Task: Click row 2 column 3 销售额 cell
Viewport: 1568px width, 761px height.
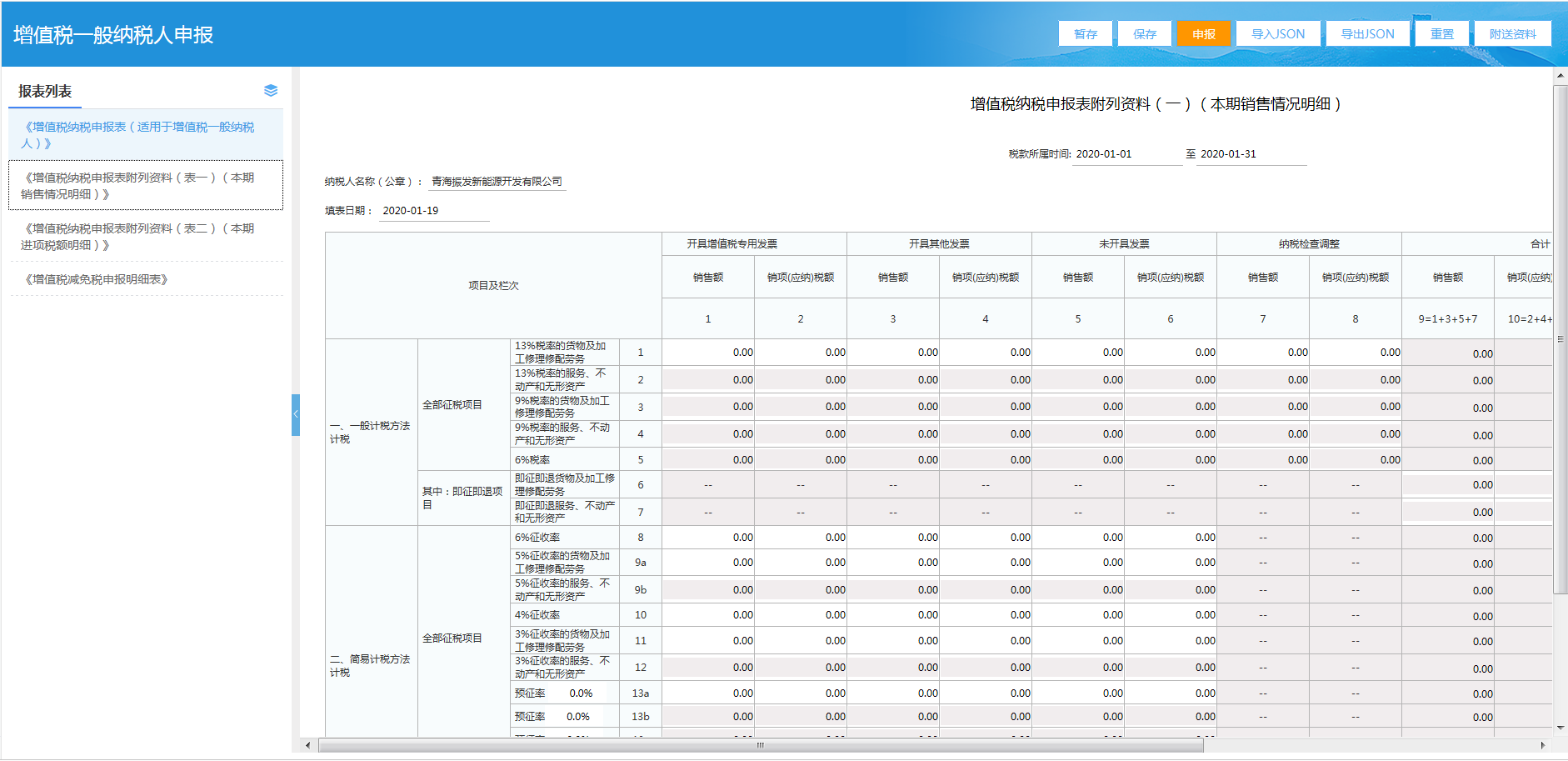Action: pyautogui.click(x=893, y=380)
